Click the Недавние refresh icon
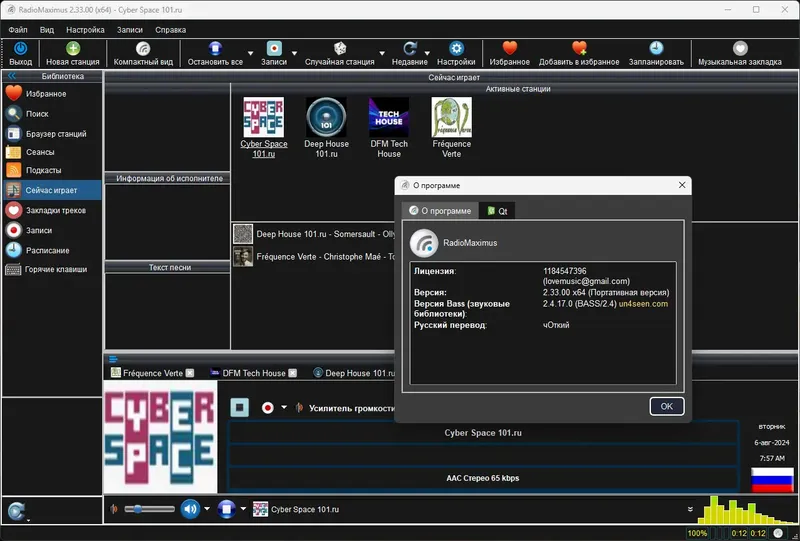800x541 pixels. [410, 48]
